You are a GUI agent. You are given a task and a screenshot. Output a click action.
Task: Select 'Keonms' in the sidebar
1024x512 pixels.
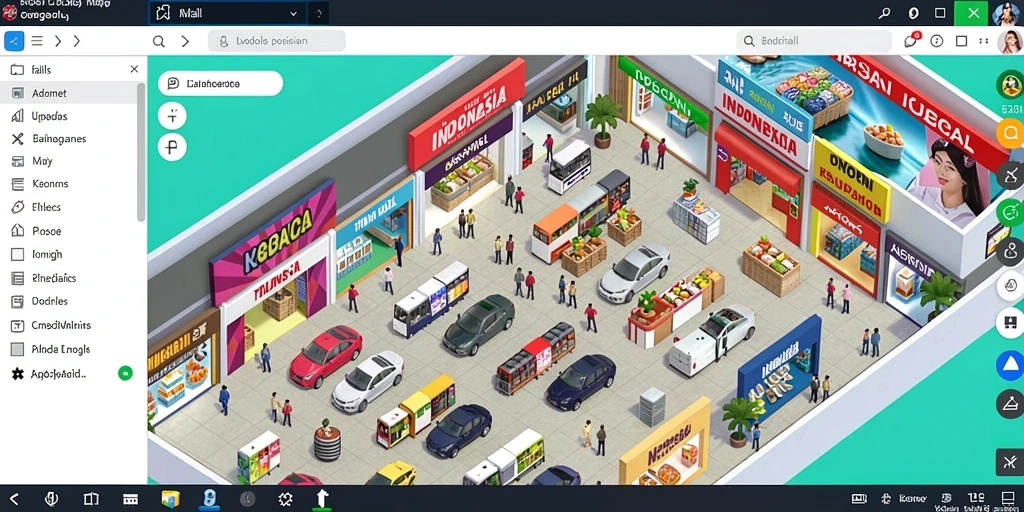click(x=68, y=184)
